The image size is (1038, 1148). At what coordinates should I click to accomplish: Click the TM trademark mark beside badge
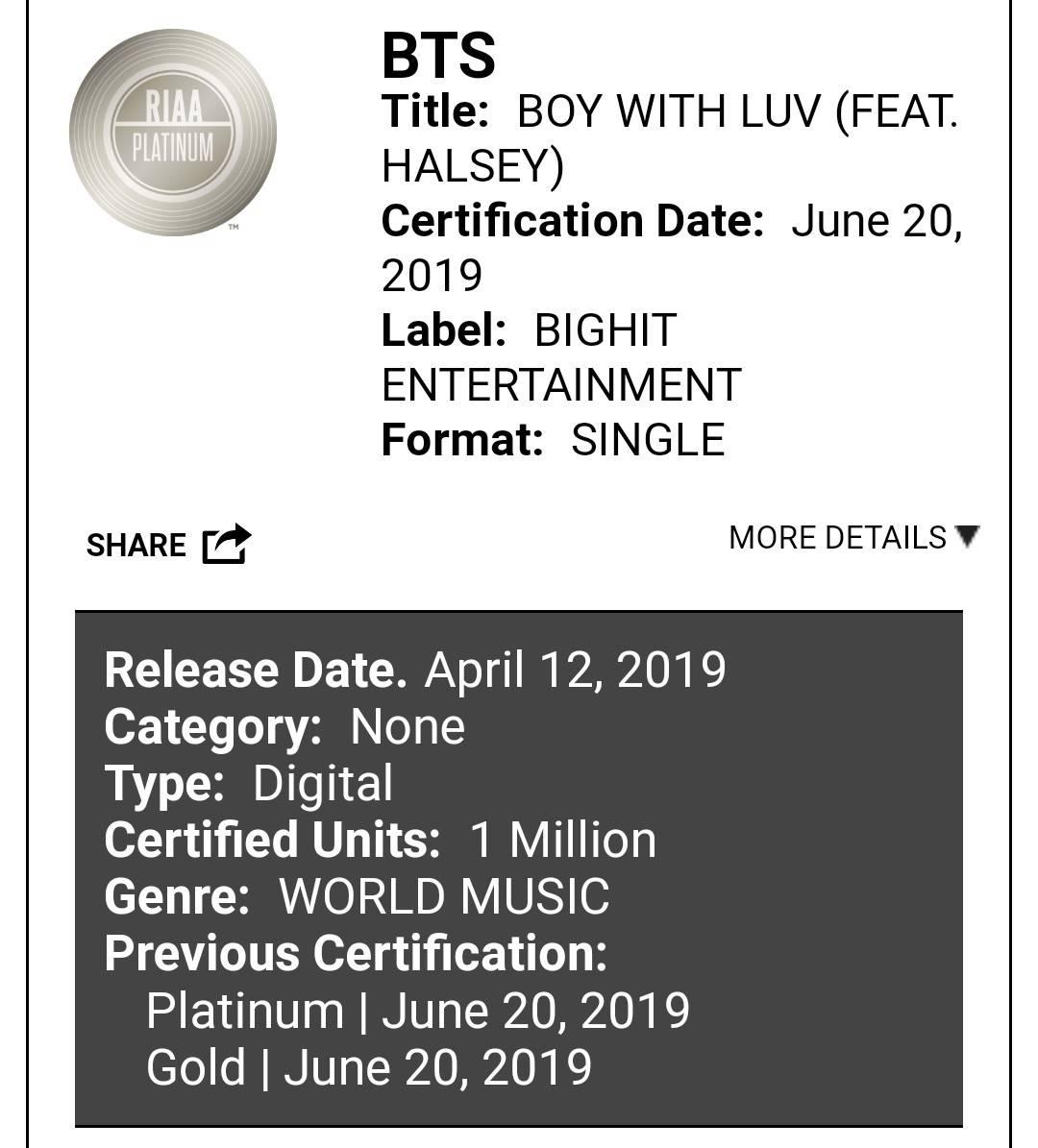(234, 228)
